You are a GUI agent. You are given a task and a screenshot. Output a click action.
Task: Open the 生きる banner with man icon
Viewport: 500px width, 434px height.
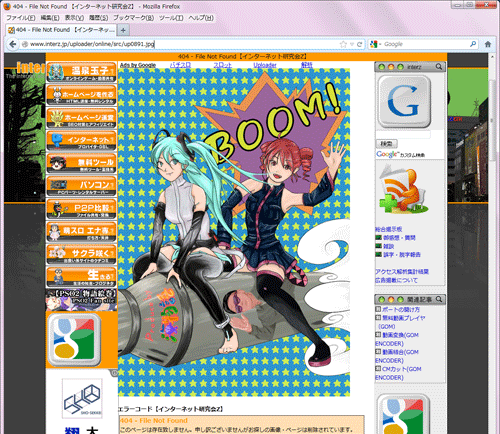point(81,277)
